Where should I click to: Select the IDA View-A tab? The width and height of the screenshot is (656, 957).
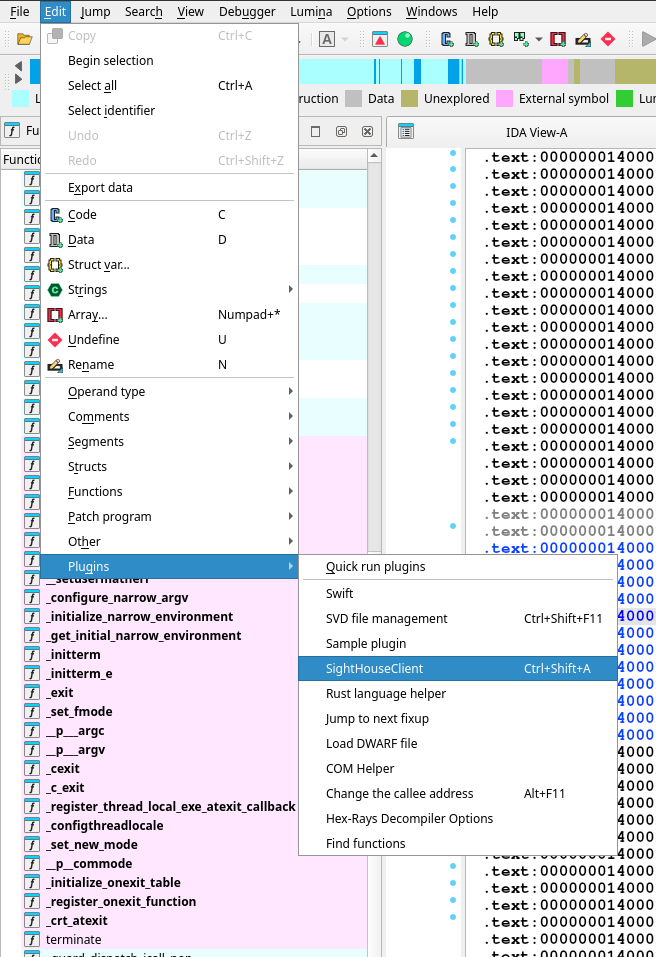536,132
